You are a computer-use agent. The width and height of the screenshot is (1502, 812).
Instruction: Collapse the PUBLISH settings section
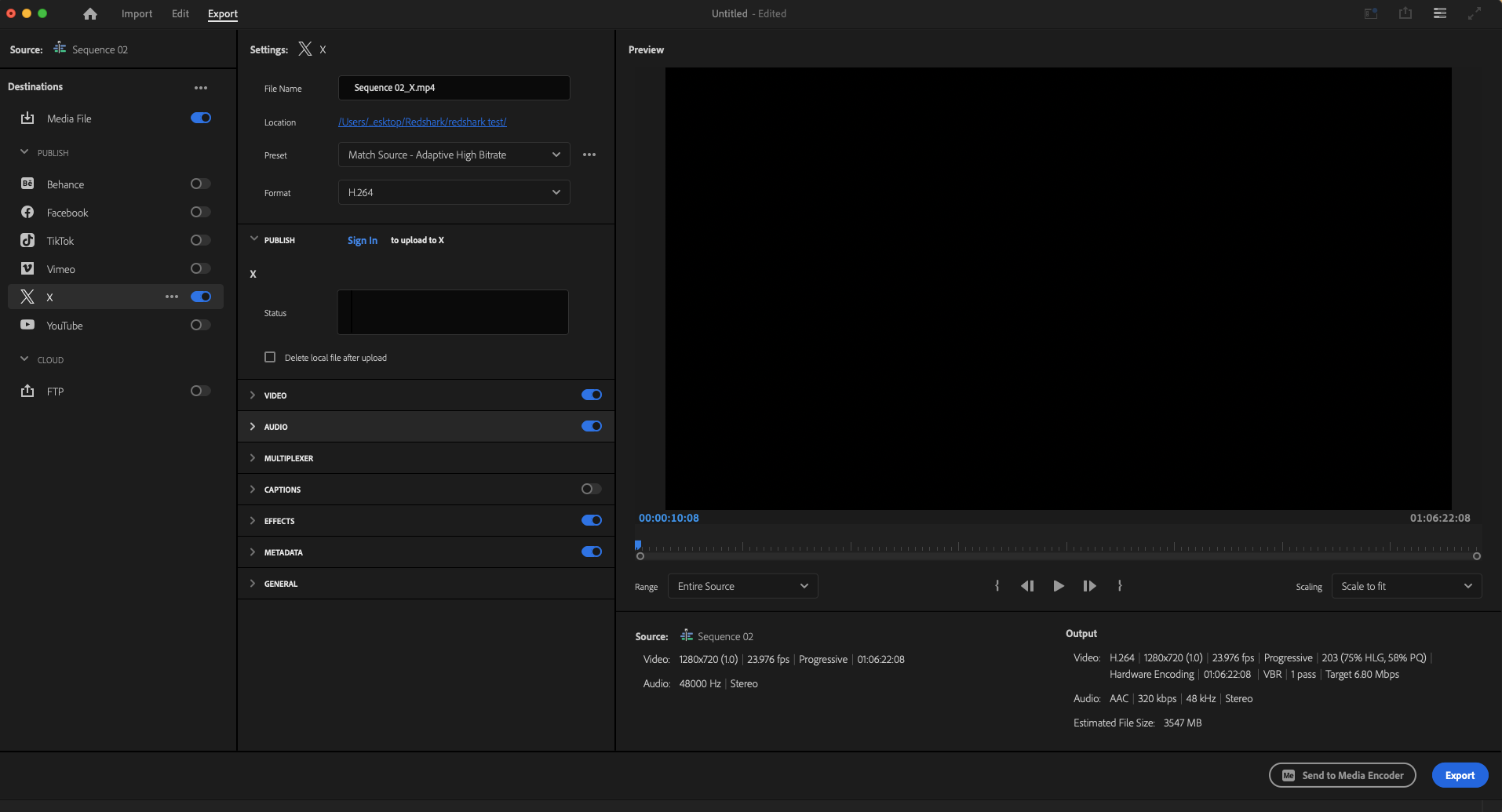[x=253, y=239]
